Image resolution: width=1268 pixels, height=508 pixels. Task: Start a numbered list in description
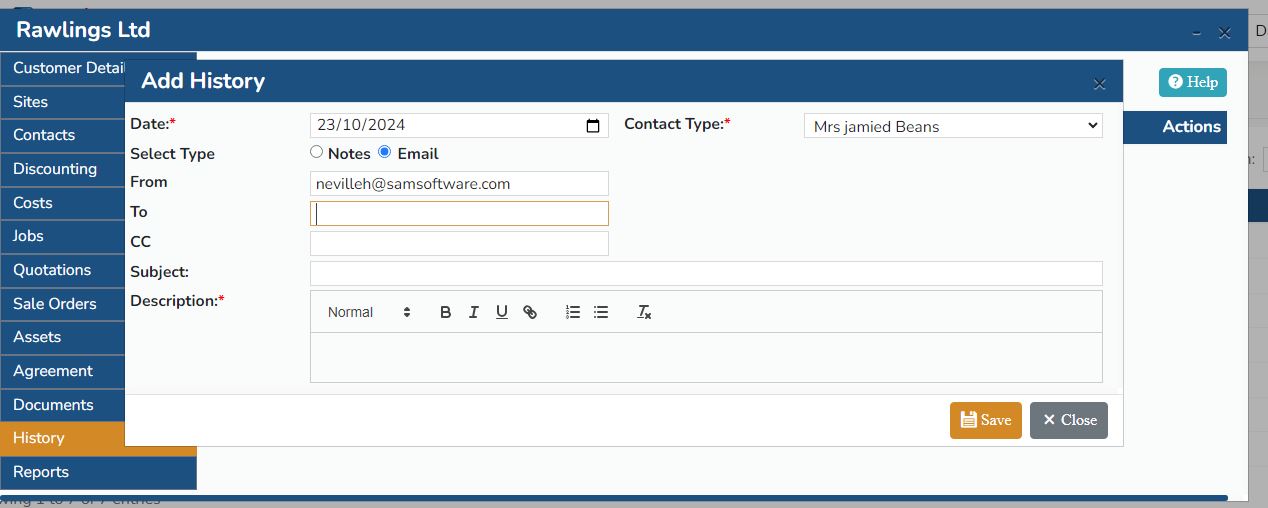coord(573,312)
